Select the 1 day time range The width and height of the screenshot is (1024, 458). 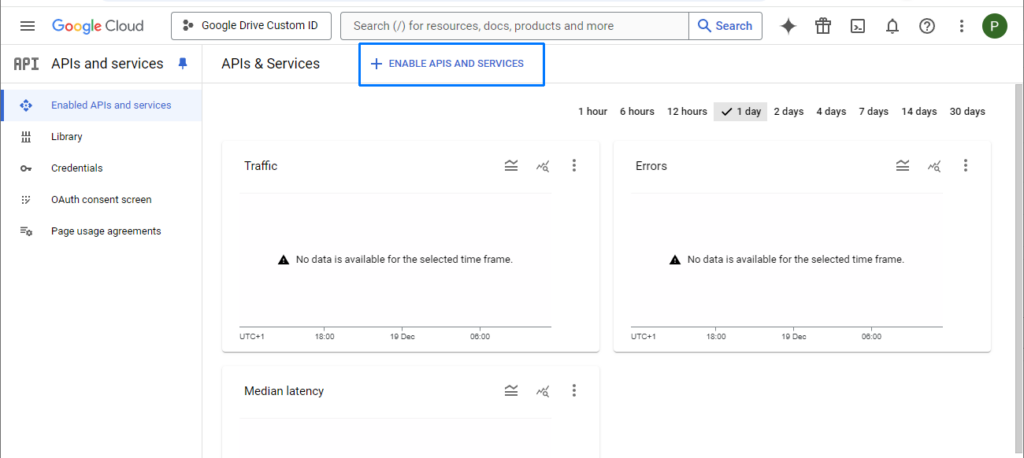click(740, 112)
